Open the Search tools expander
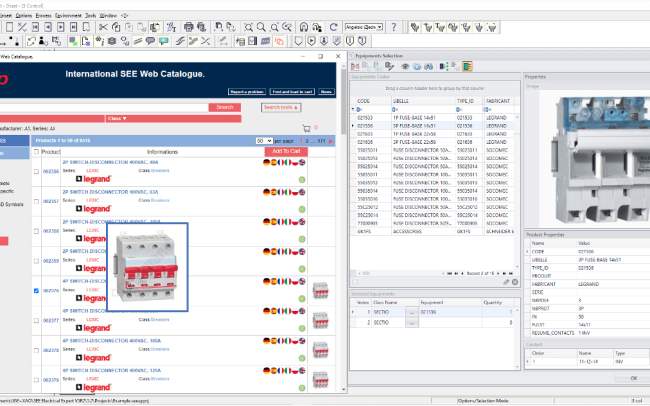 (281, 107)
